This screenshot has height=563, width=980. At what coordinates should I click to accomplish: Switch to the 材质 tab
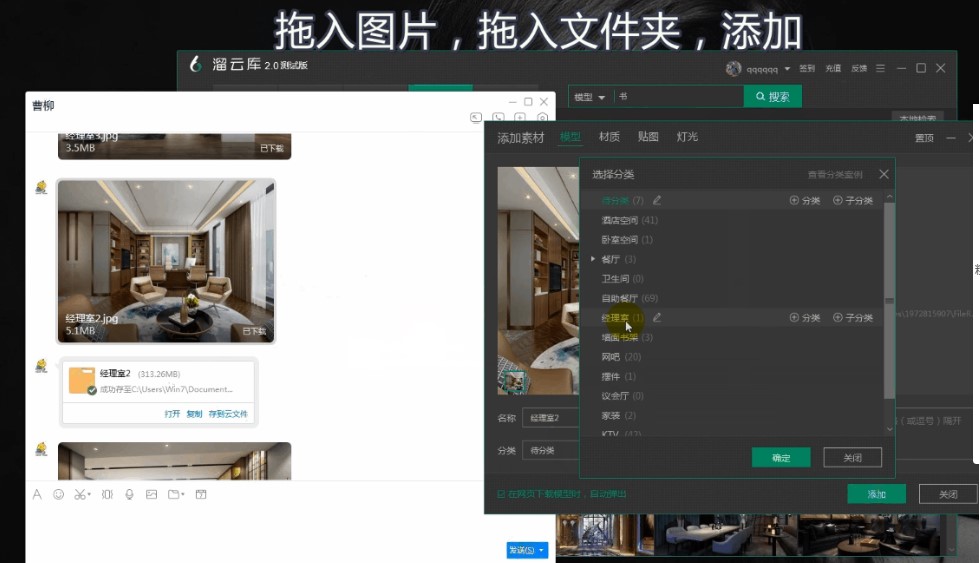[x=609, y=137]
